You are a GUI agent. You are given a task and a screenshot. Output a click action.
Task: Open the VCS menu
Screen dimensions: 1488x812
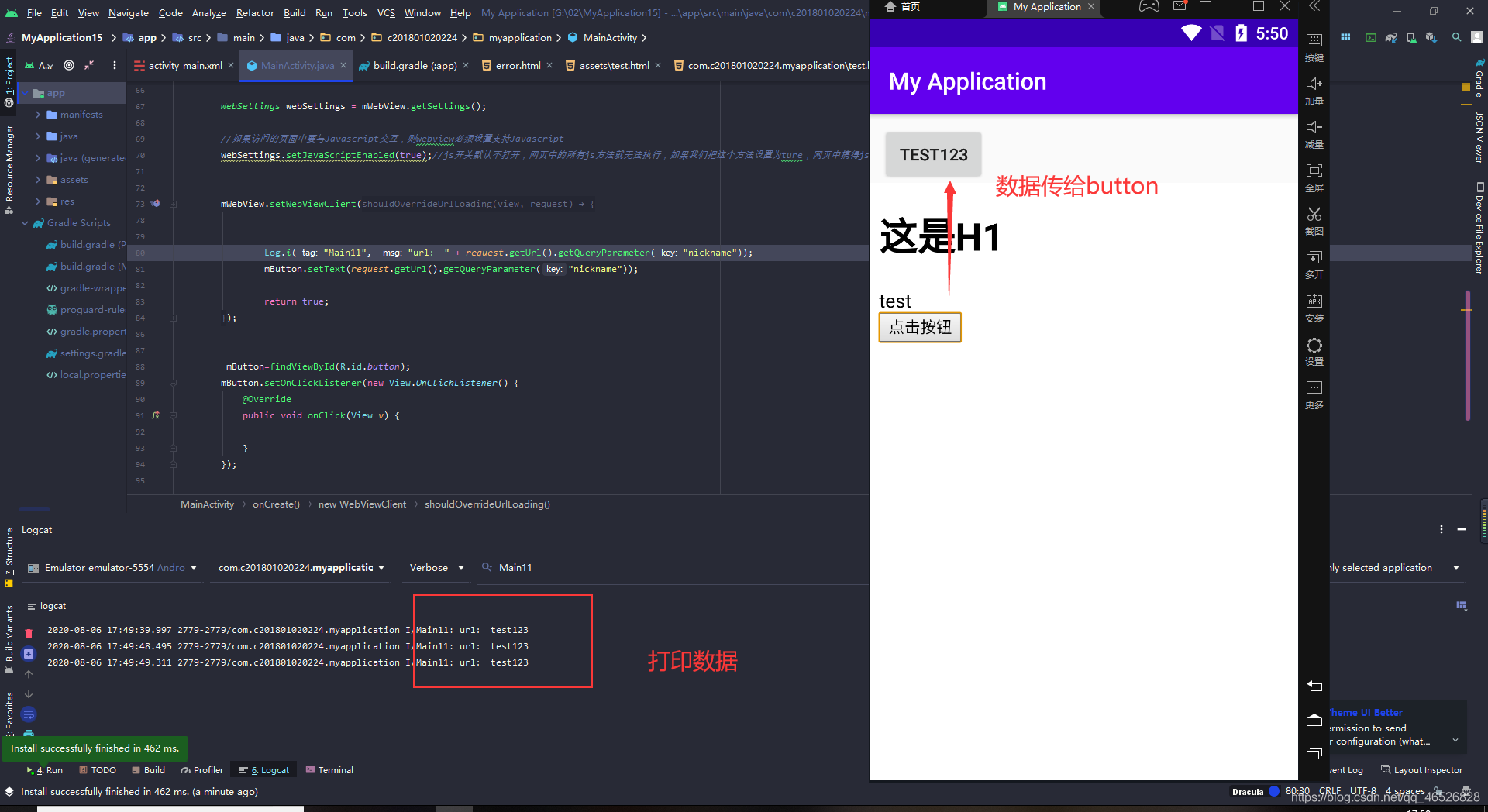(386, 12)
